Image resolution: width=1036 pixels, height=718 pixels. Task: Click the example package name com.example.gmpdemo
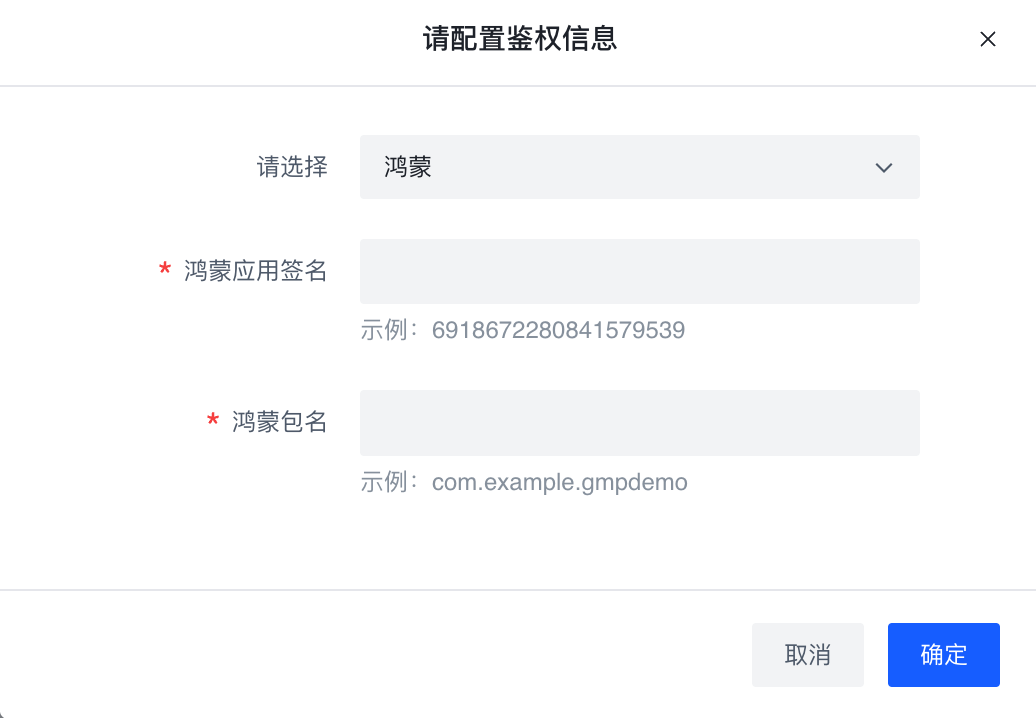pos(559,483)
